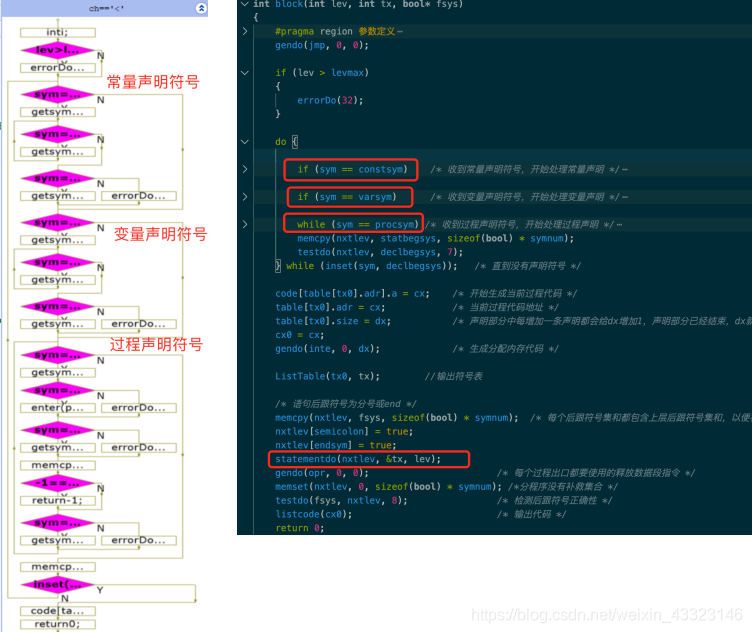Collapse the if (lev > levmax) block
752x633 pixels.
pyautogui.click(x=245, y=73)
